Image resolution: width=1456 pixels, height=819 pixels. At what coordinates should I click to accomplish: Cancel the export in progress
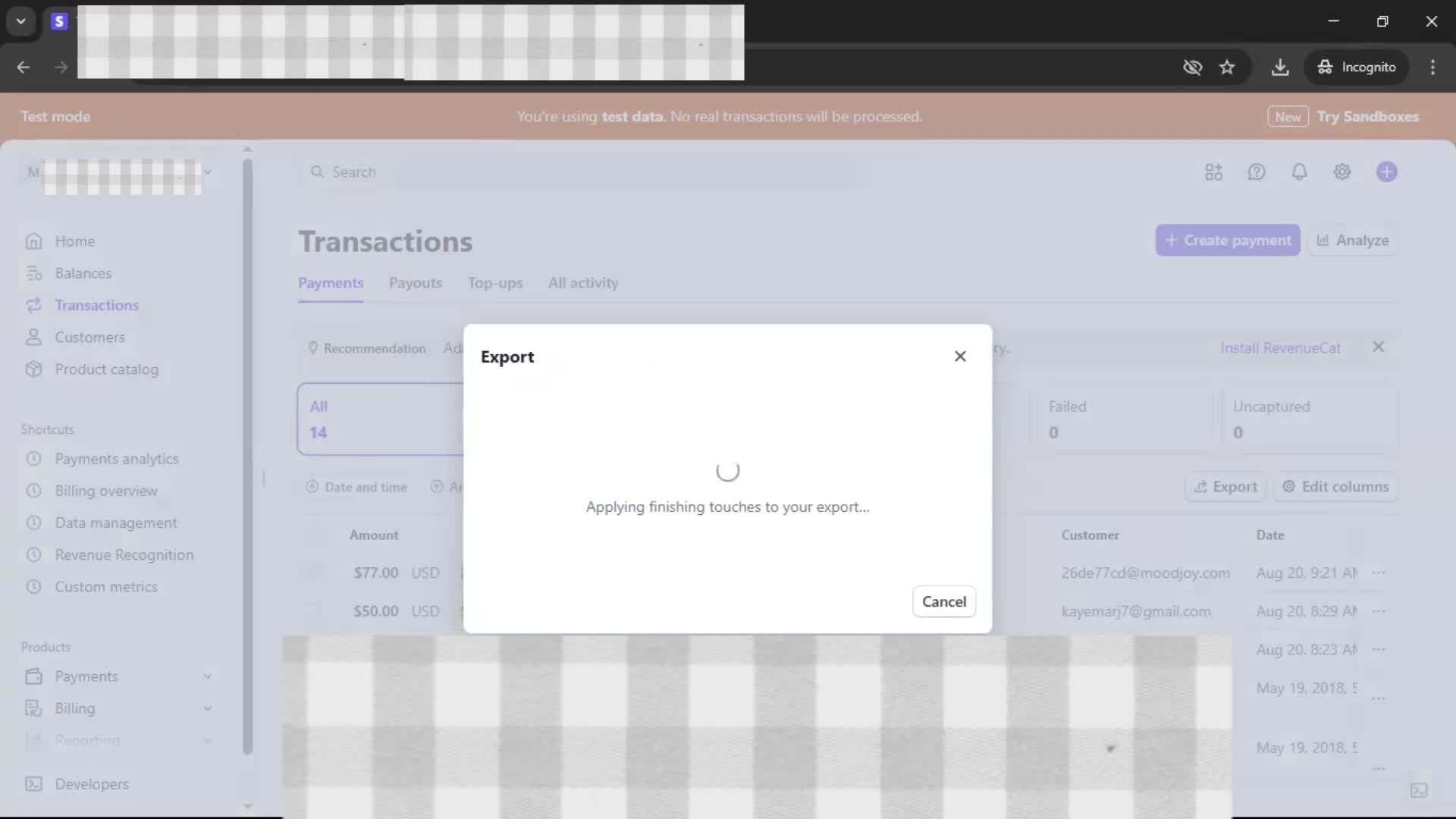tap(943, 601)
